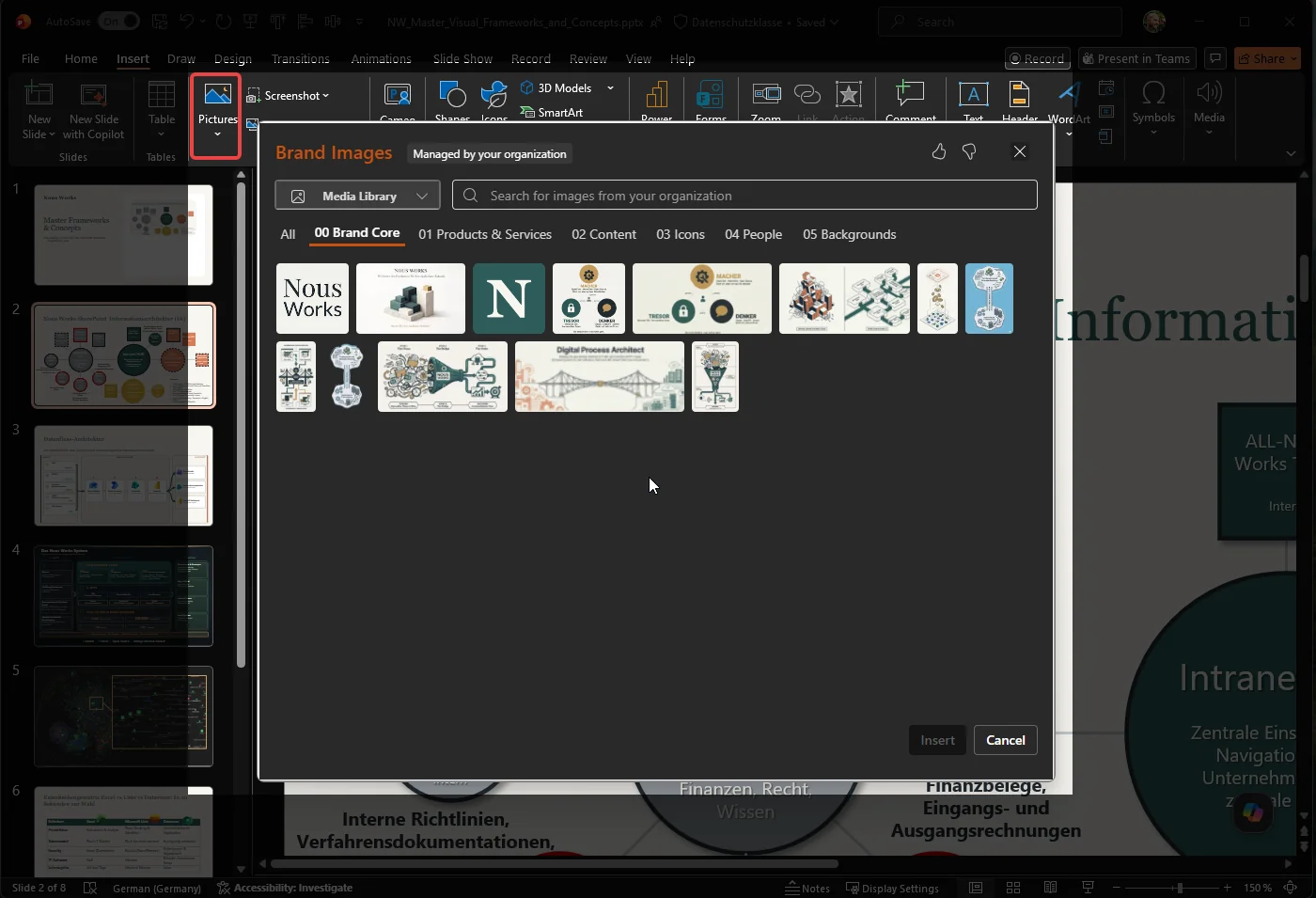Open the File menu
The image size is (1316, 898).
(30, 58)
